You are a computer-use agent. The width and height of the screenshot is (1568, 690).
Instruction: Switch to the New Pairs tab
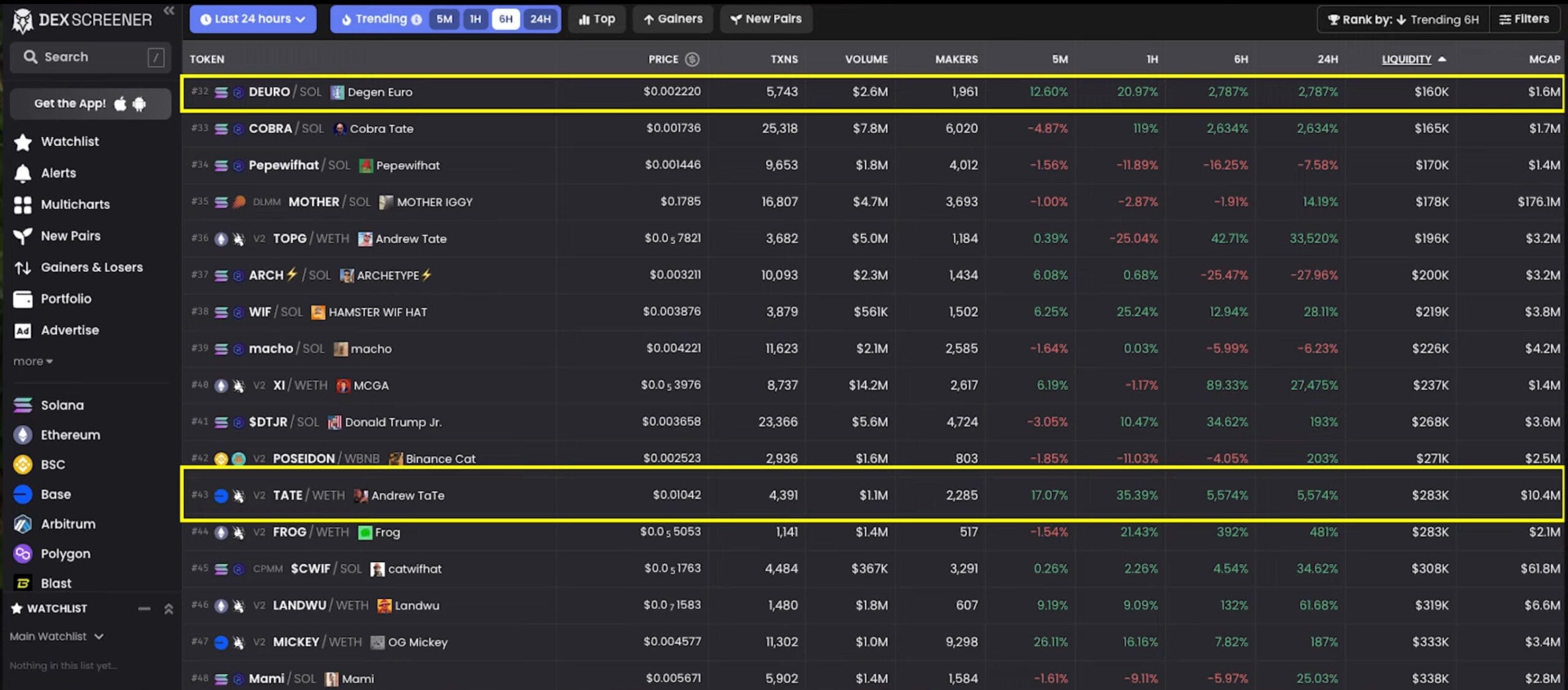pyautogui.click(x=766, y=19)
